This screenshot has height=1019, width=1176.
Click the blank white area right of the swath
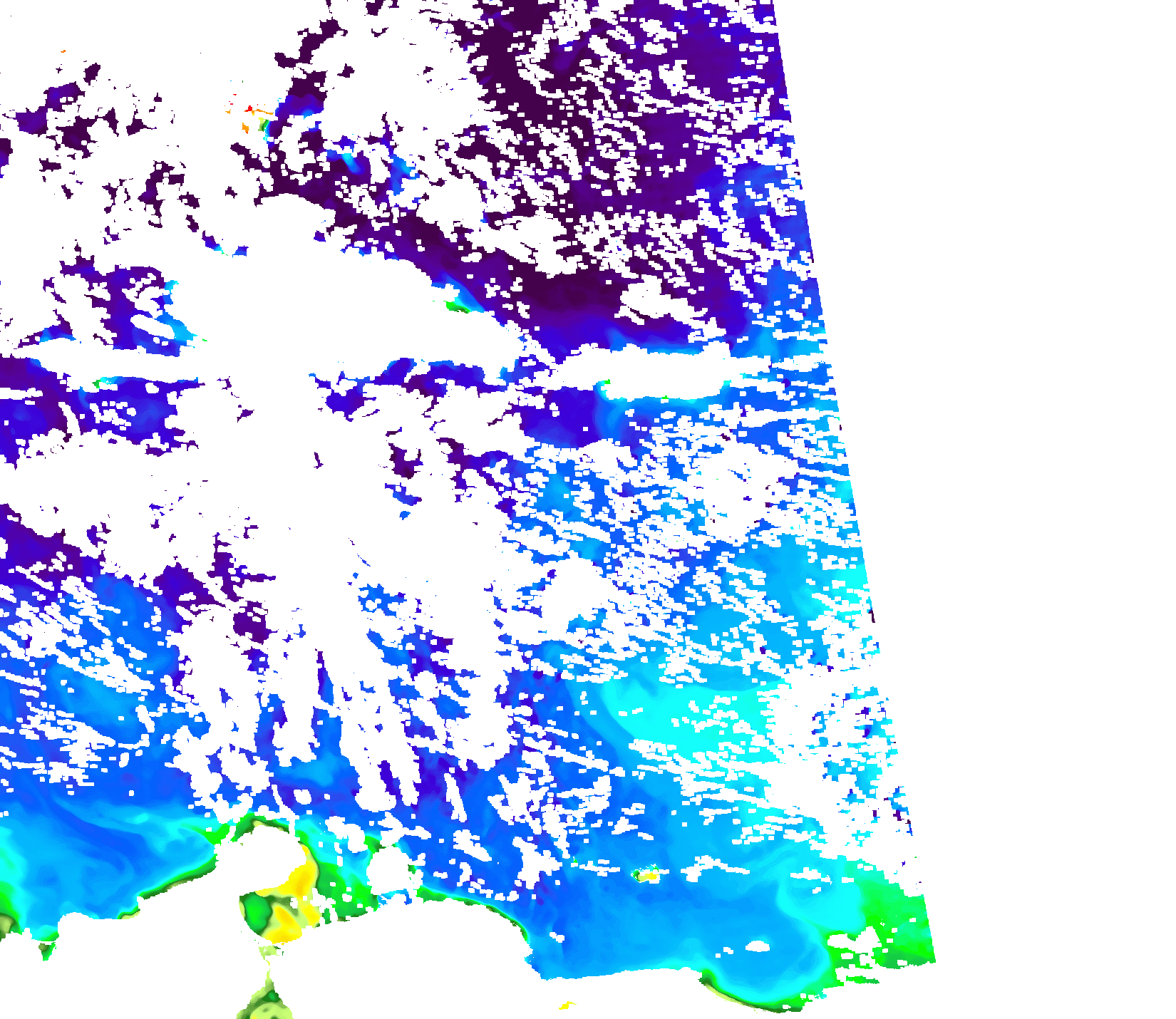click(1033, 428)
